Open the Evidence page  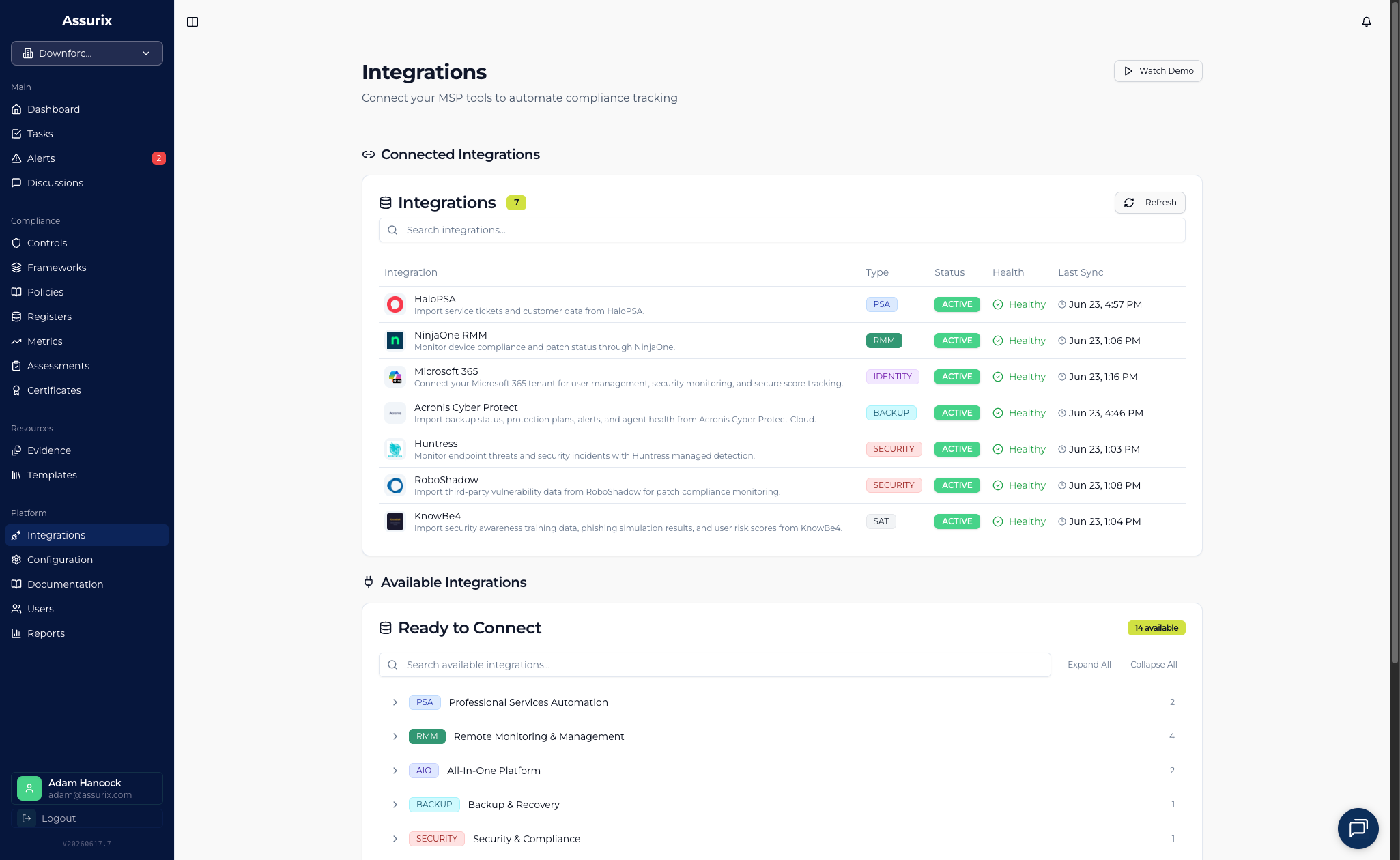(x=87, y=450)
